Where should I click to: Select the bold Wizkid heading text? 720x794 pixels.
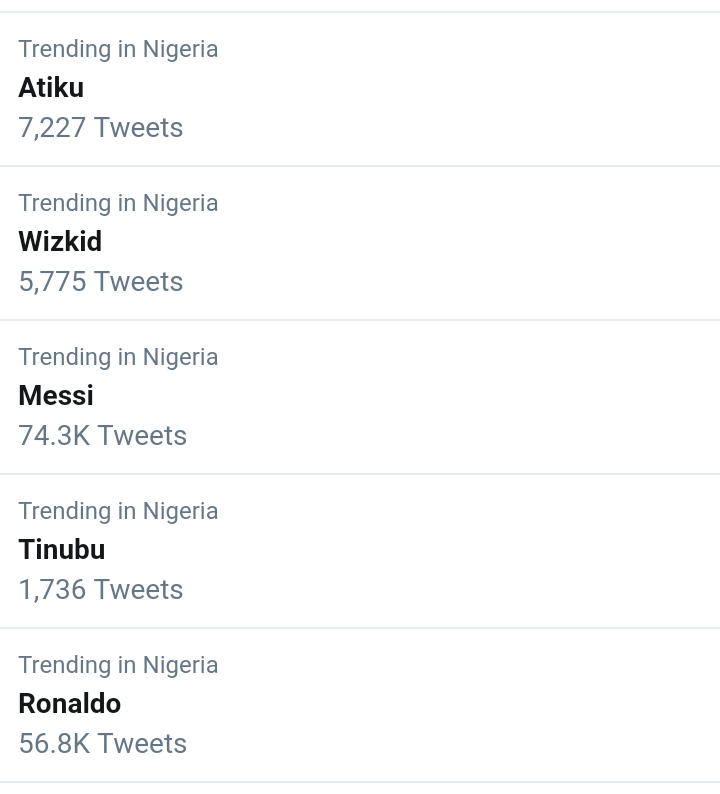click(60, 242)
